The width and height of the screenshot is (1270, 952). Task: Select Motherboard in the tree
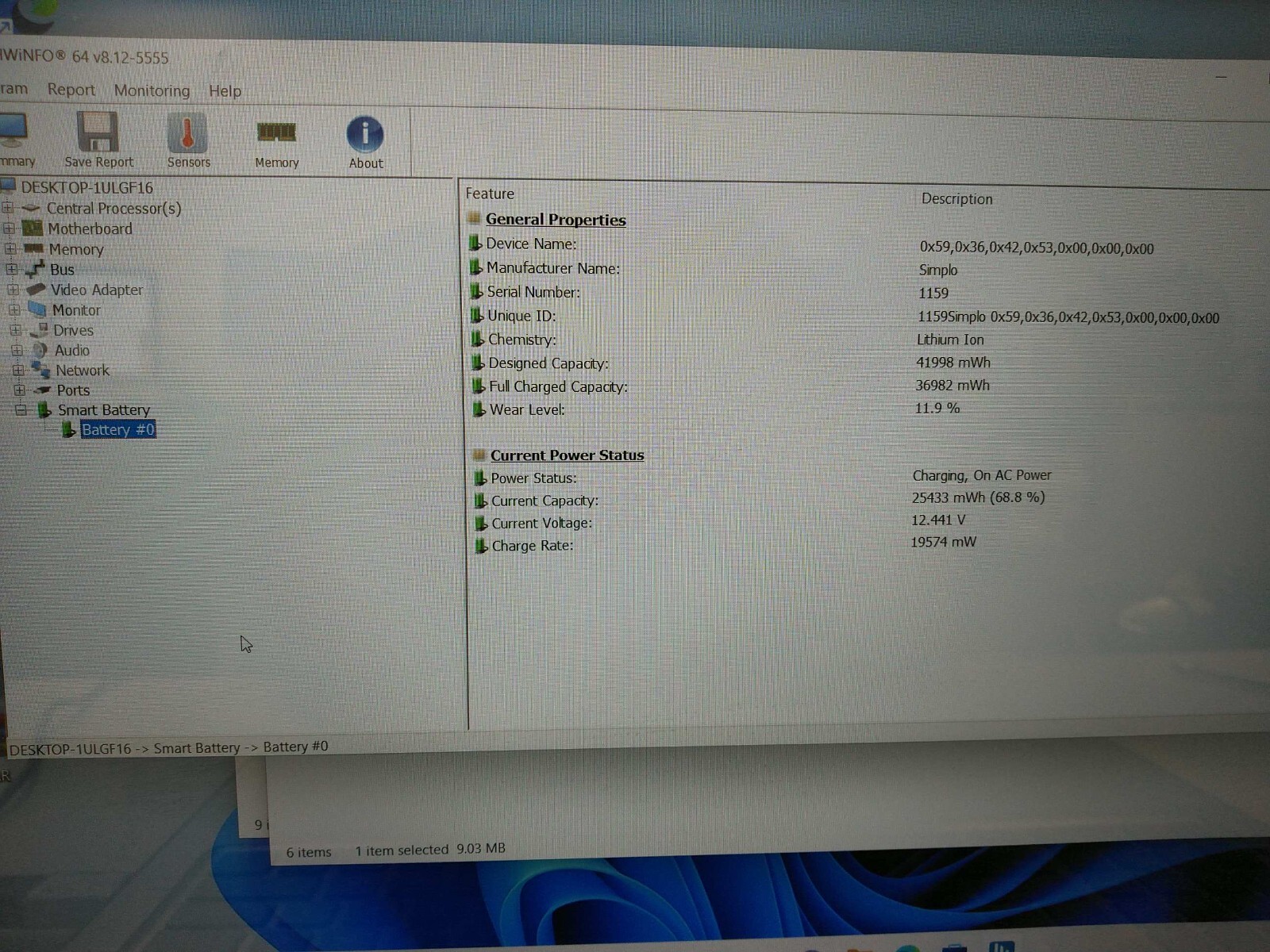point(90,229)
